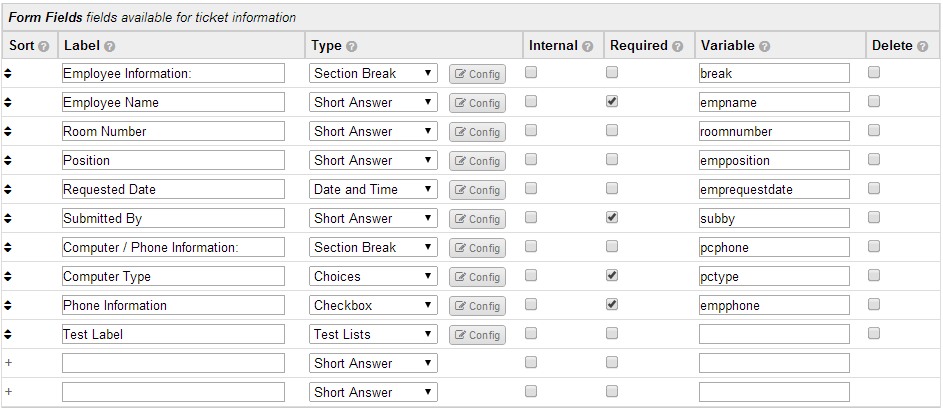Expand the Choices type dropdown for Computer Type
943x408 pixels.
click(x=373, y=276)
